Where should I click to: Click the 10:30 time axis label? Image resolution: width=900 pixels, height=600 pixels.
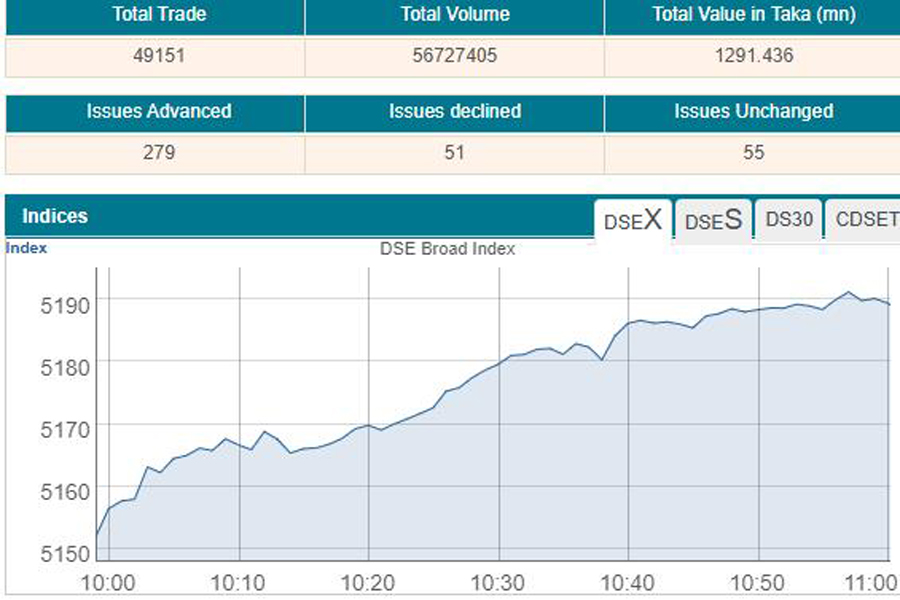click(x=498, y=583)
